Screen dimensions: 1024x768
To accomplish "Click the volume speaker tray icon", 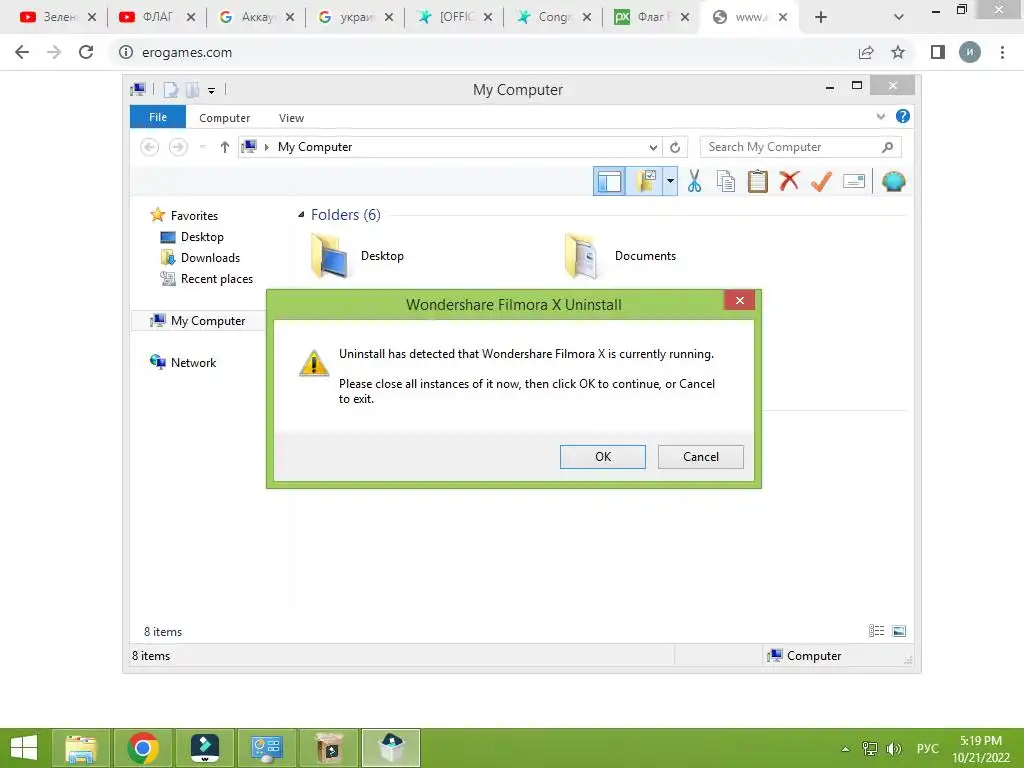I will point(893,748).
